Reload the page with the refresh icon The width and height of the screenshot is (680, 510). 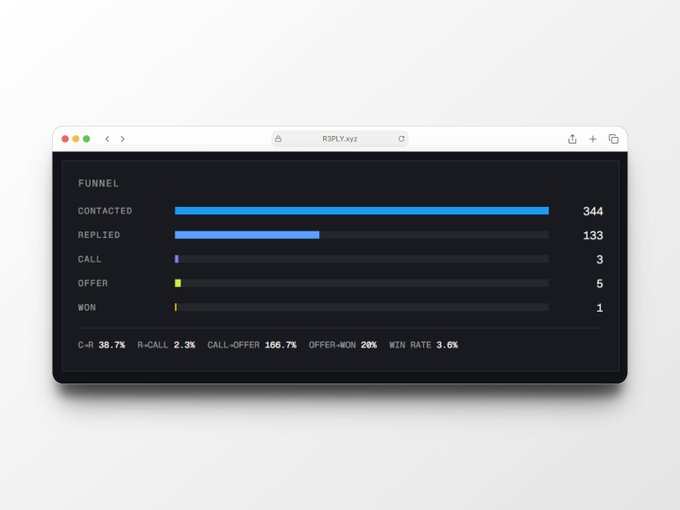point(401,139)
